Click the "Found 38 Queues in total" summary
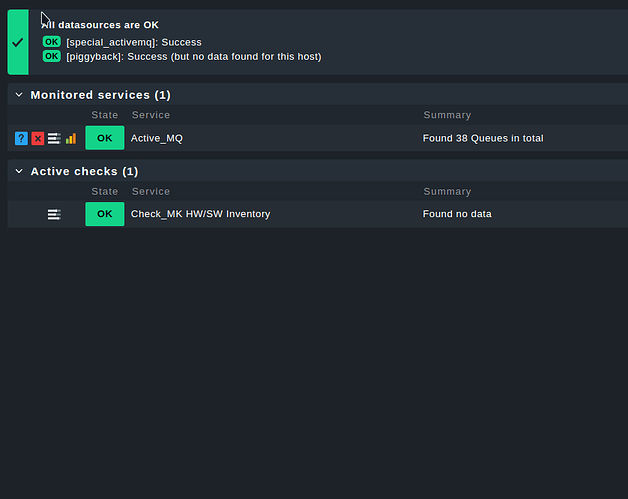This screenshot has width=628, height=499. (483, 138)
